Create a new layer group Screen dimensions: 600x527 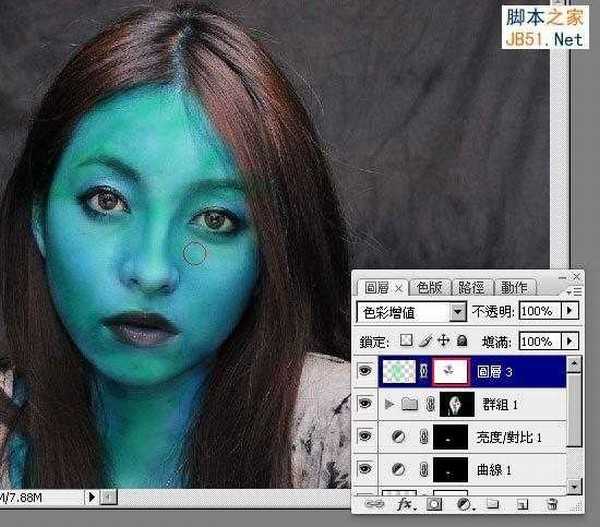coord(493,507)
